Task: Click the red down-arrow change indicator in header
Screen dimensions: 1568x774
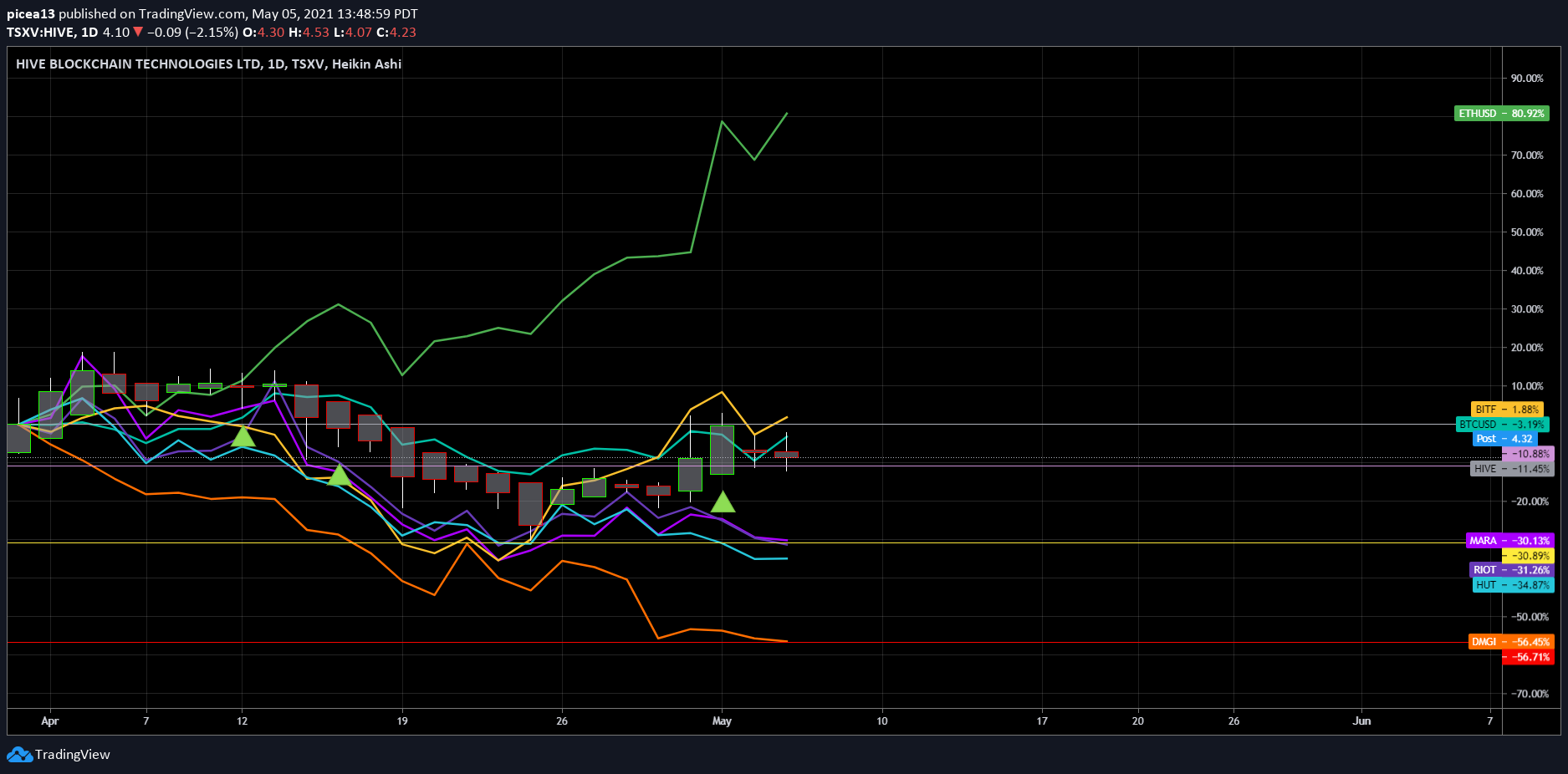Action: [x=138, y=33]
